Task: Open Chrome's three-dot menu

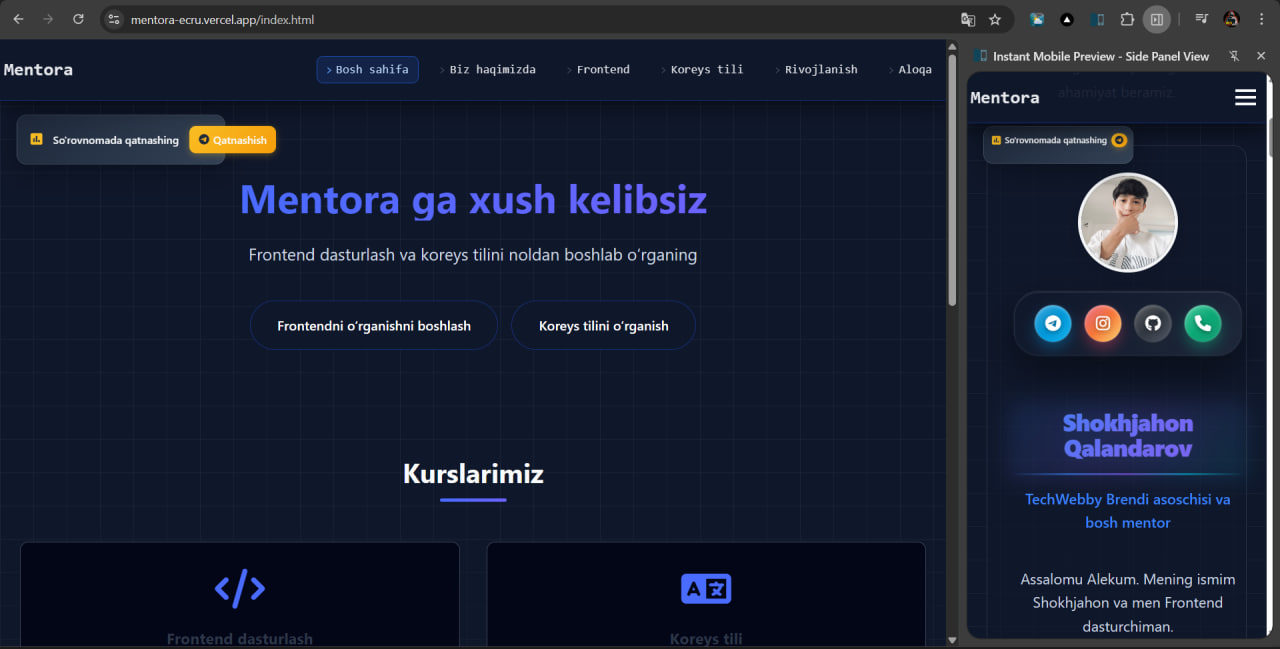Action: 1262,19
